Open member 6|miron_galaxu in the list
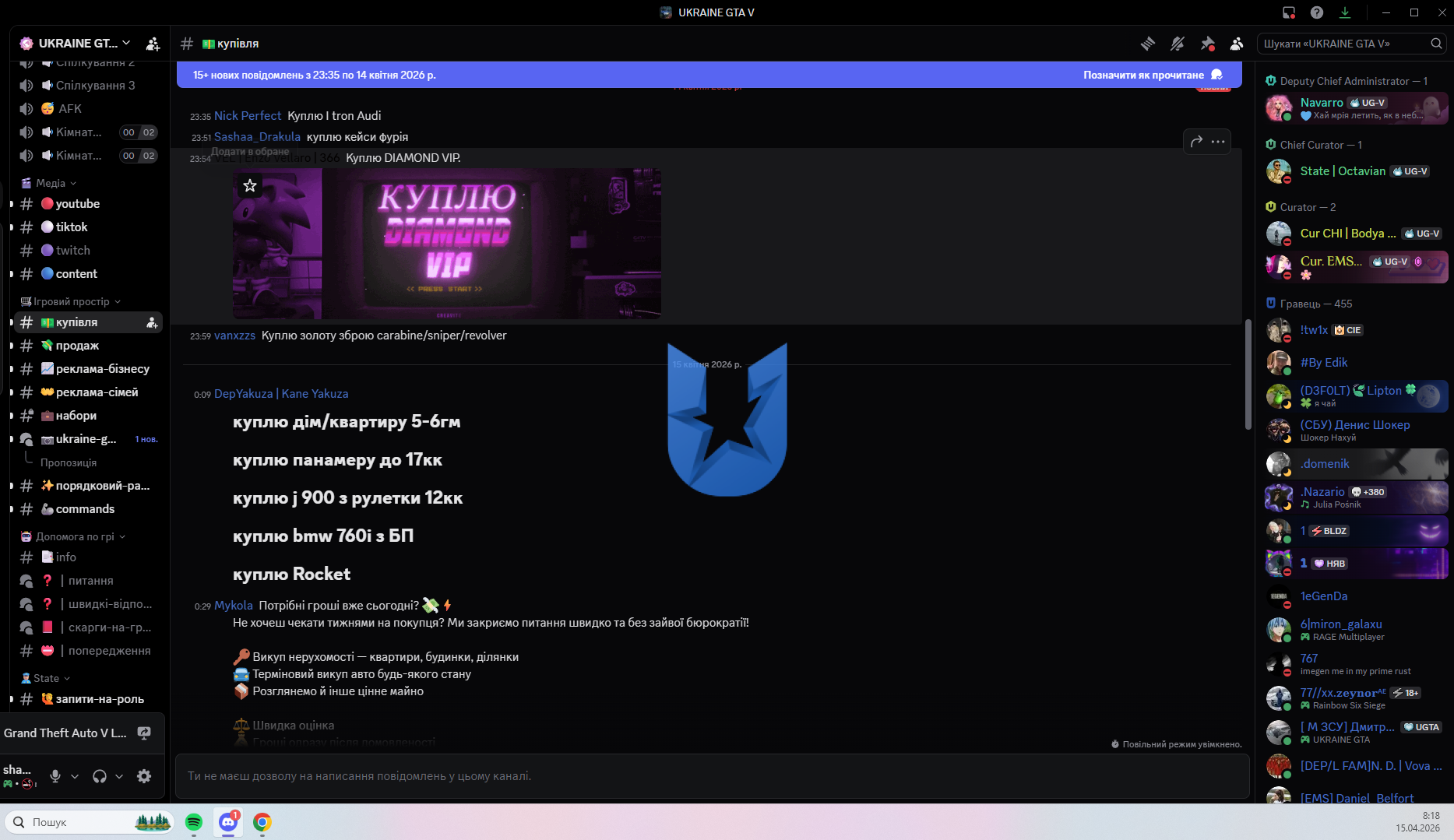 click(x=1357, y=630)
